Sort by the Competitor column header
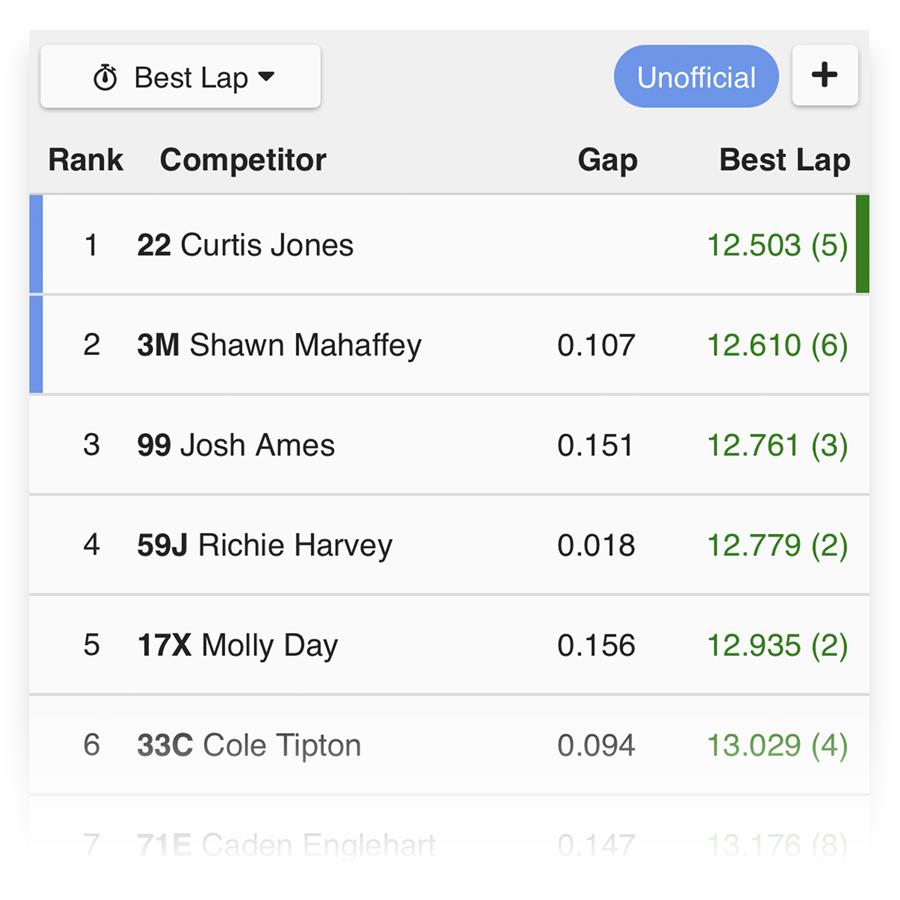Image resolution: width=900 pixels, height=900 pixels. (x=243, y=160)
